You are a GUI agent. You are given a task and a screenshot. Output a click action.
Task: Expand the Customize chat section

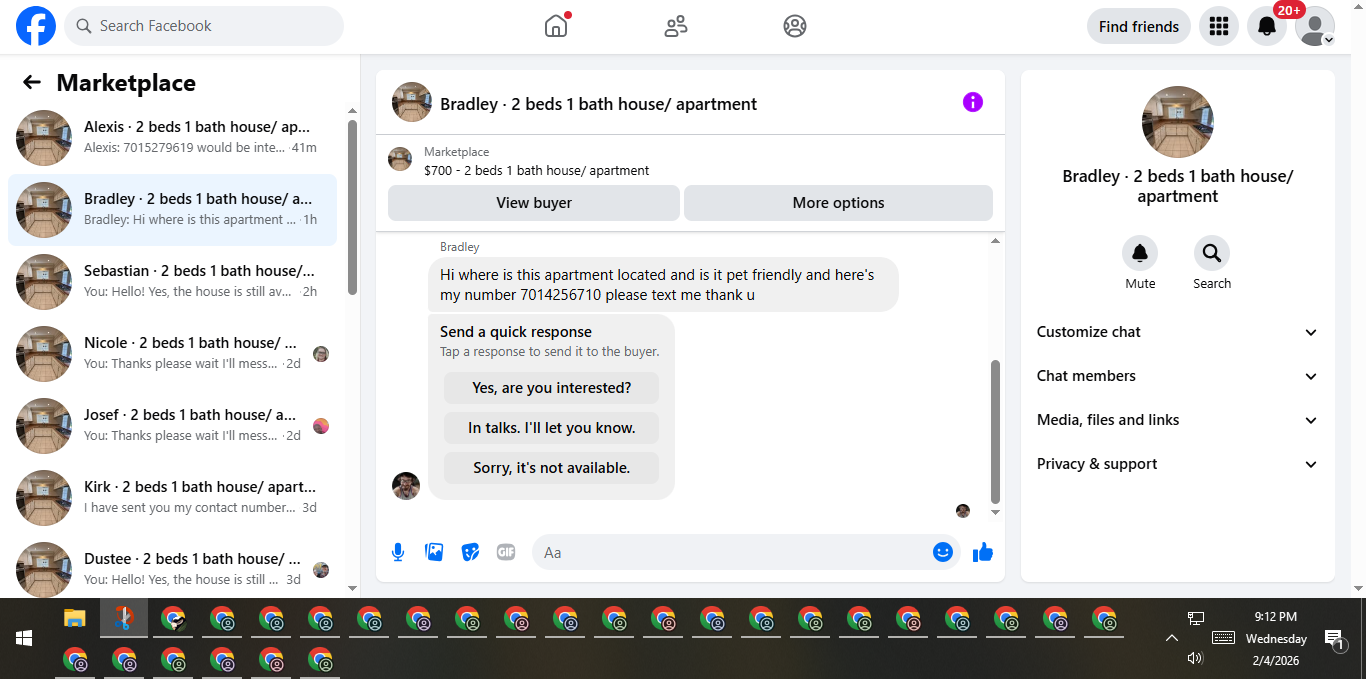point(1178,332)
